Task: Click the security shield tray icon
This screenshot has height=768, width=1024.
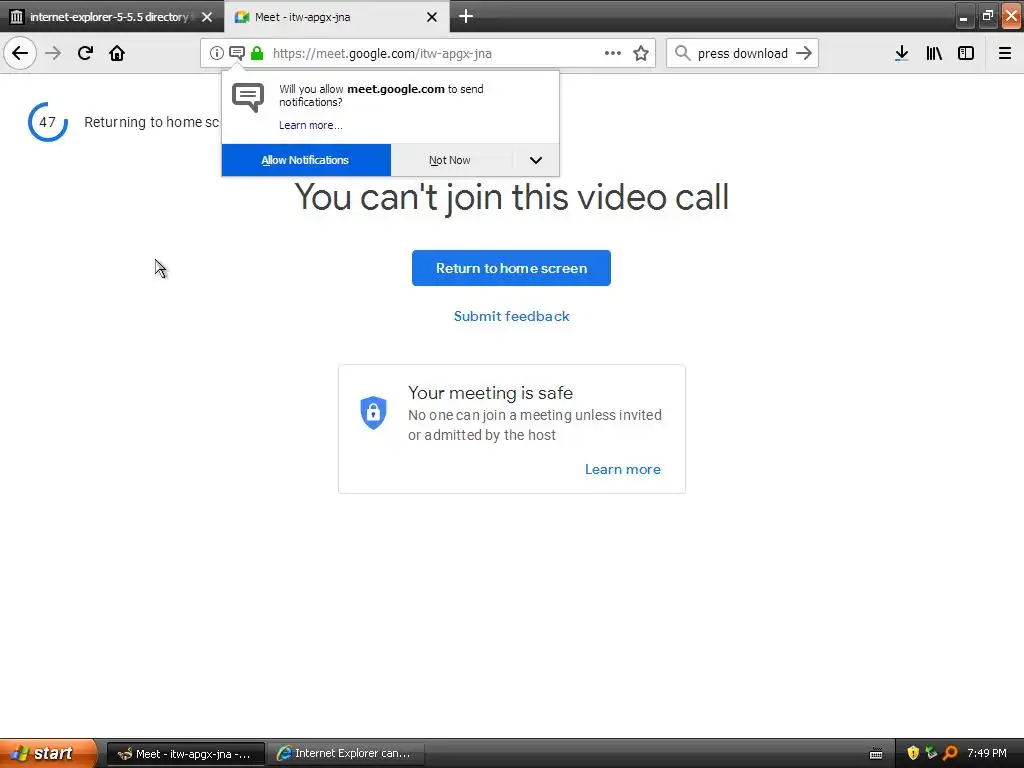Action: (913, 753)
